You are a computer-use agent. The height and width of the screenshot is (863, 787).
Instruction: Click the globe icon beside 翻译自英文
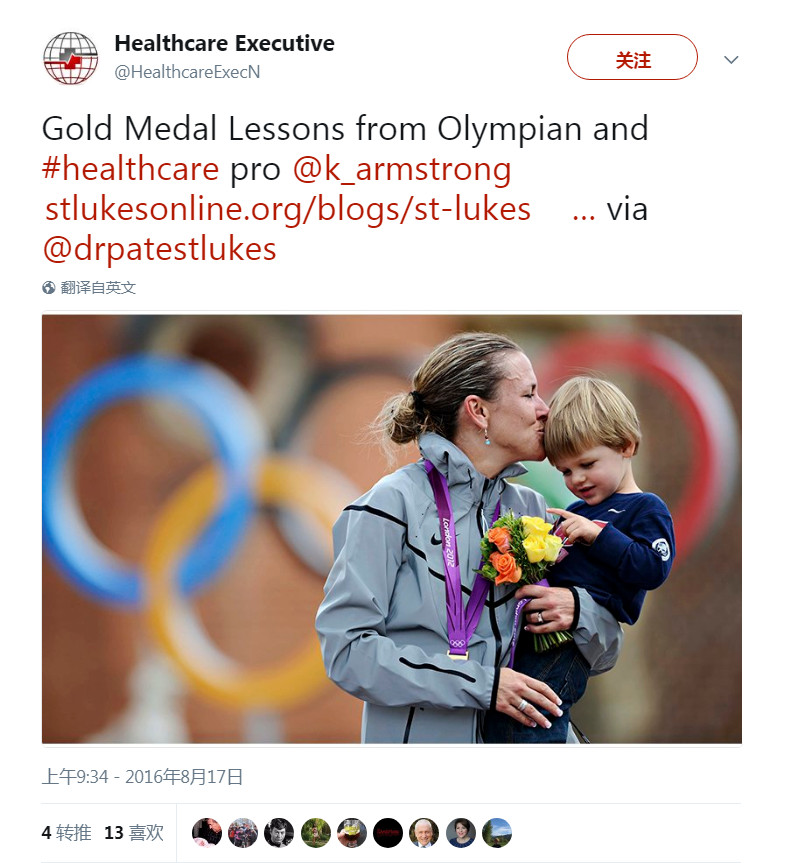click(48, 288)
